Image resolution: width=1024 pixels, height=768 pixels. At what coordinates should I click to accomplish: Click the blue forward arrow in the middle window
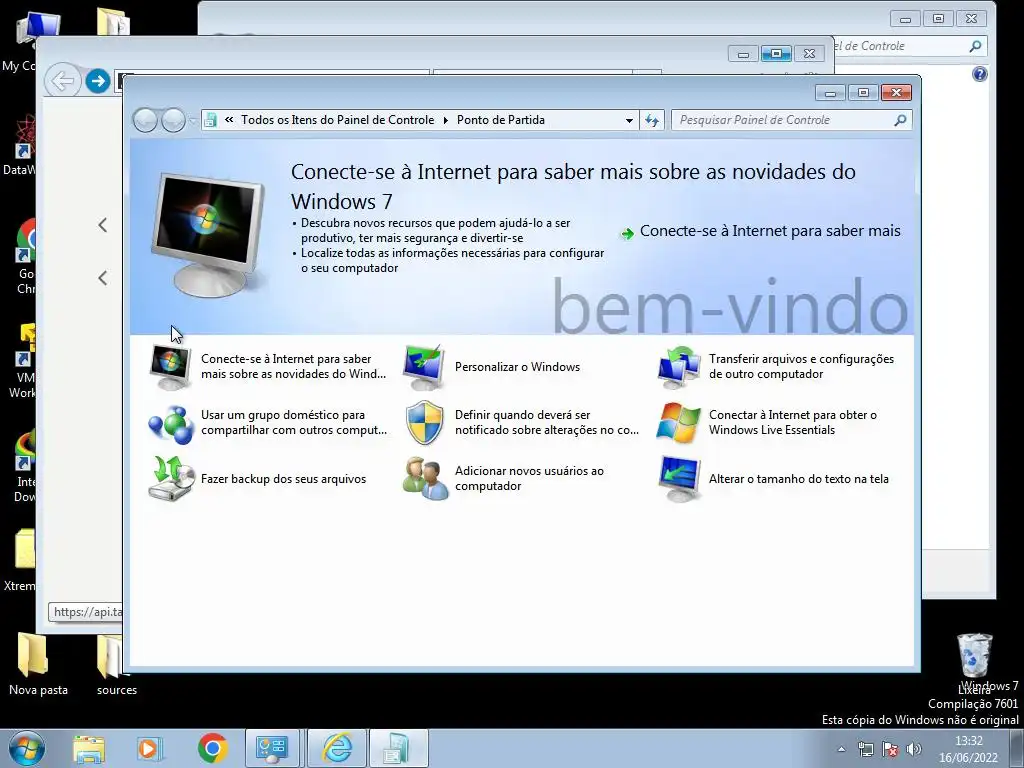point(98,81)
